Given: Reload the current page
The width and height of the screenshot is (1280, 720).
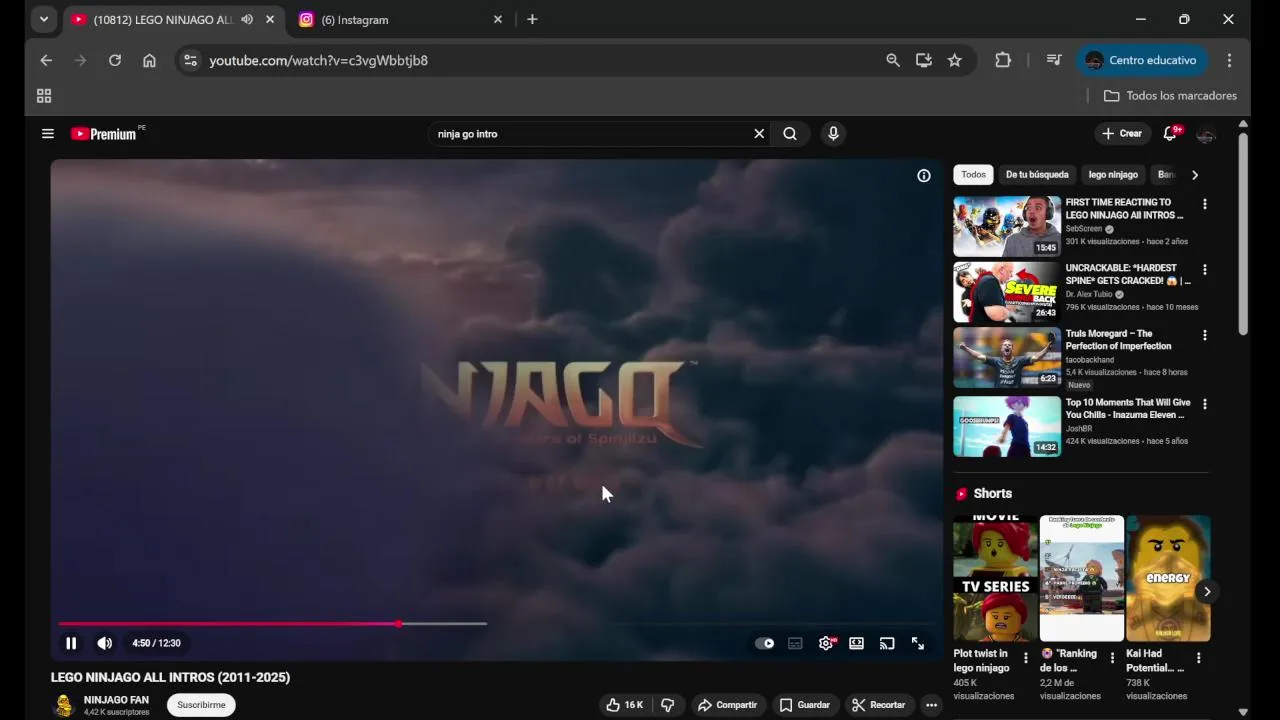Looking at the screenshot, I should point(115,60).
